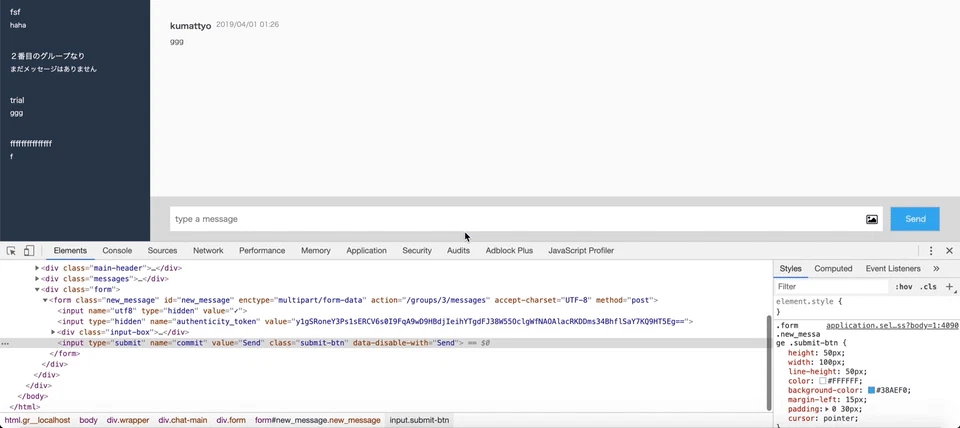The height and width of the screenshot is (428, 960).
Task: Select input.submit-btn in the breadcrumb bar
Action: pyautogui.click(x=419, y=420)
